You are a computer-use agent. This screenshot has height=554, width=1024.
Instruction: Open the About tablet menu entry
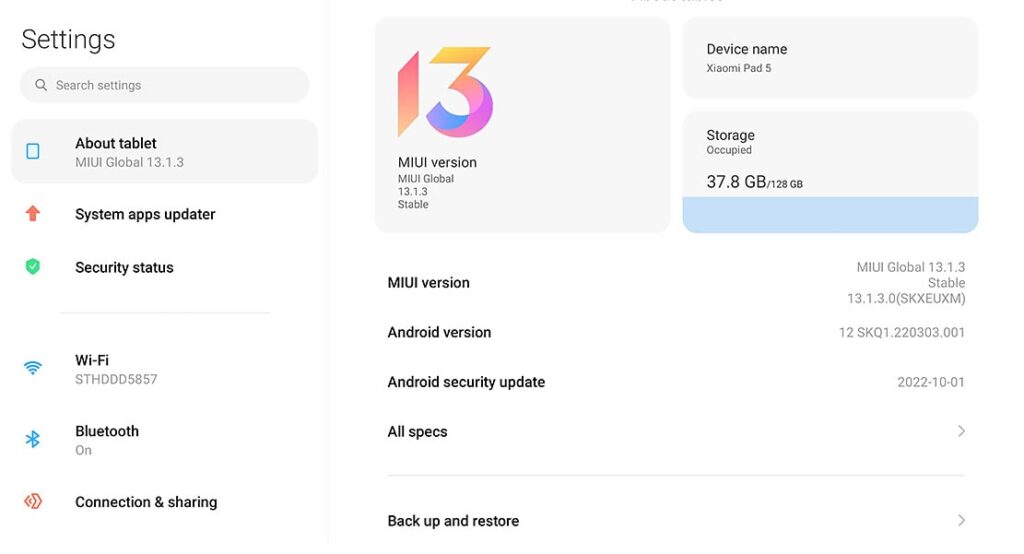tap(165, 152)
